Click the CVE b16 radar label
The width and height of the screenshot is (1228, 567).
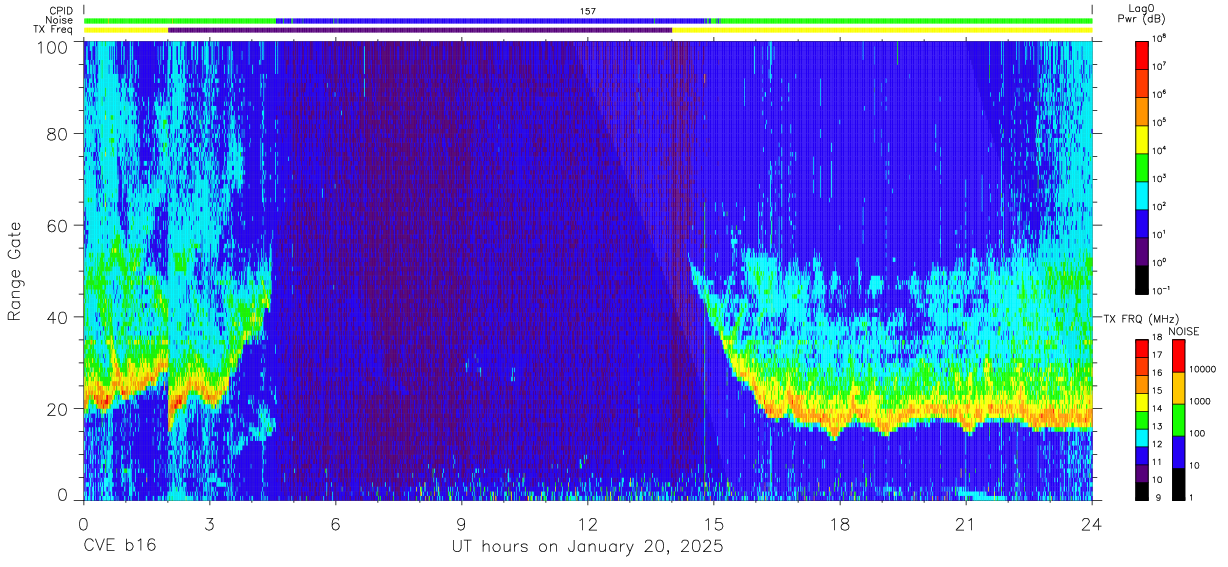119,547
